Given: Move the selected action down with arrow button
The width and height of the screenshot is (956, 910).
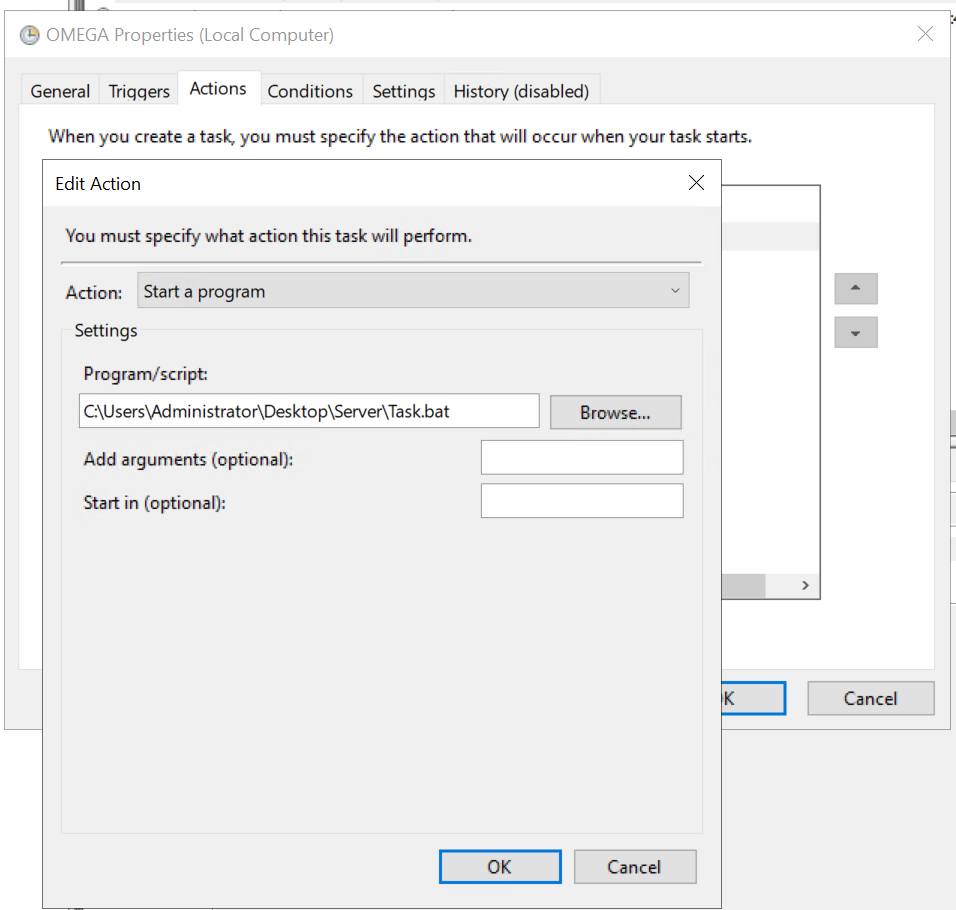Looking at the screenshot, I should [855, 333].
